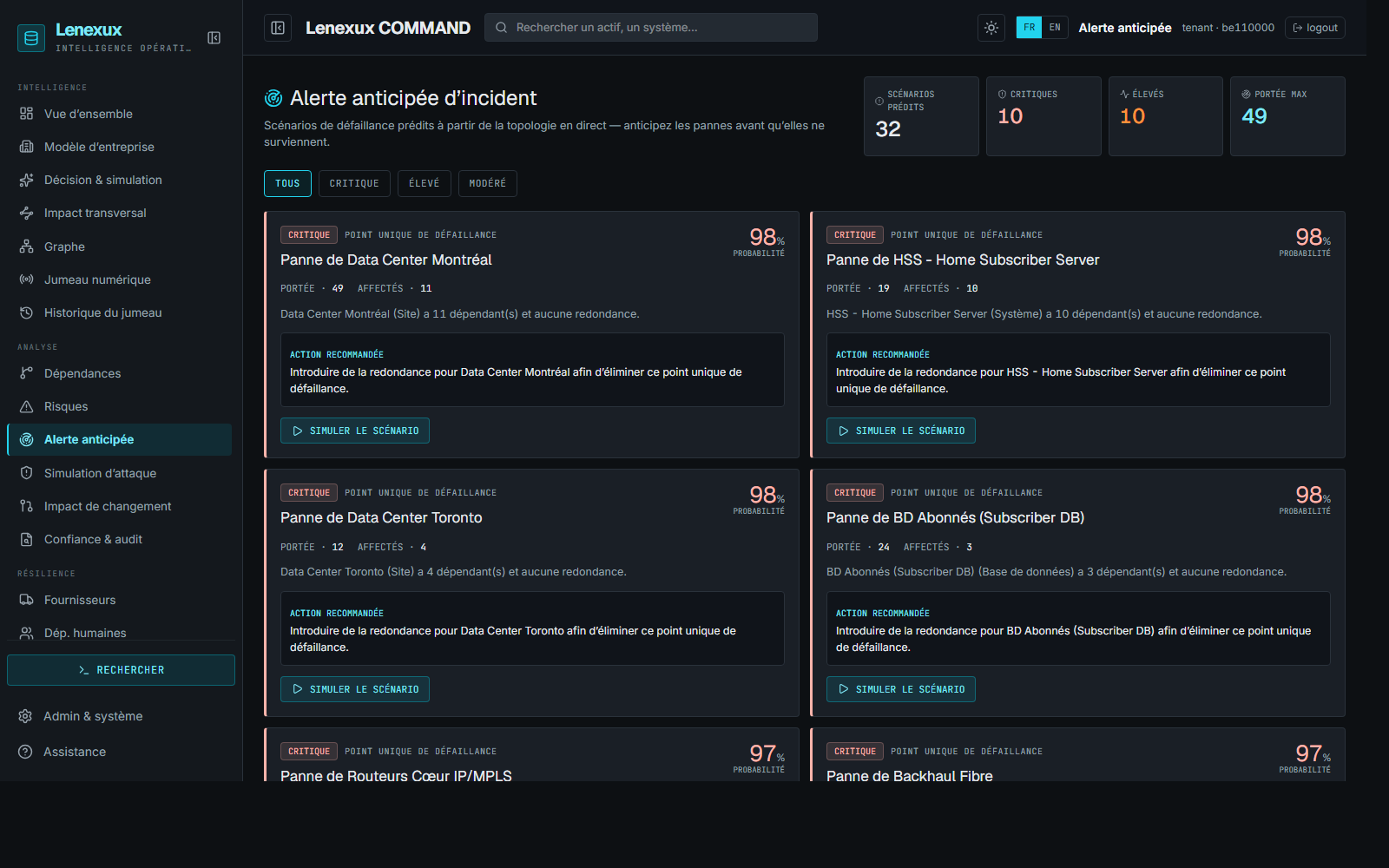
Task: Click "Panne de Backhaul Fibre" title
Action: point(909,775)
